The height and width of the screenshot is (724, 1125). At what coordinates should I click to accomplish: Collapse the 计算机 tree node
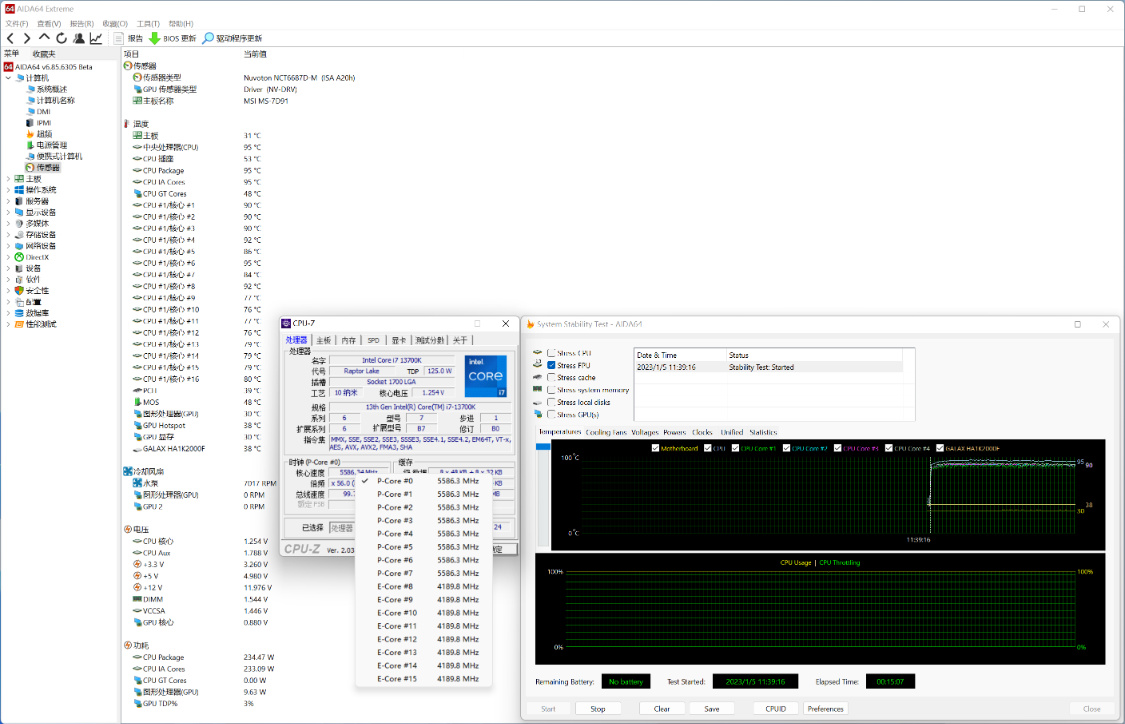[x=9, y=77]
